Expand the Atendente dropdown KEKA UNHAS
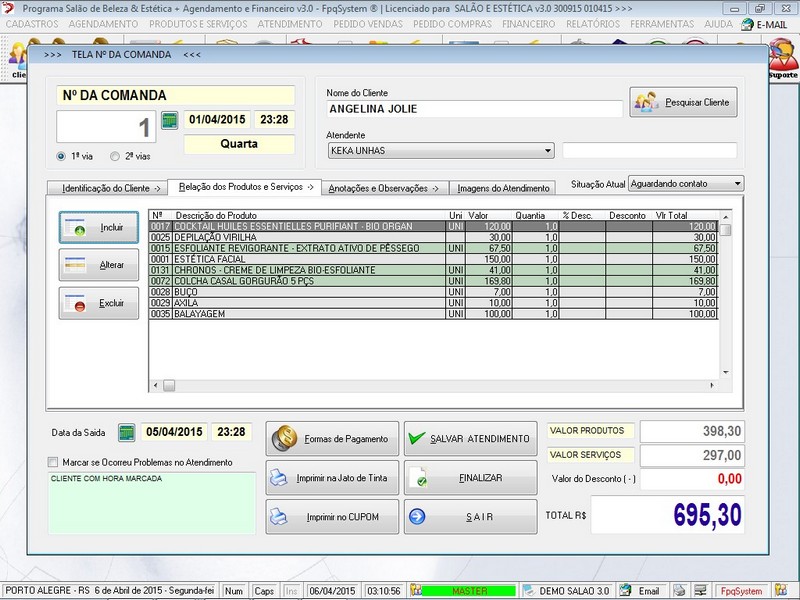Viewport: 800px width, 600px height. [547, 151]
